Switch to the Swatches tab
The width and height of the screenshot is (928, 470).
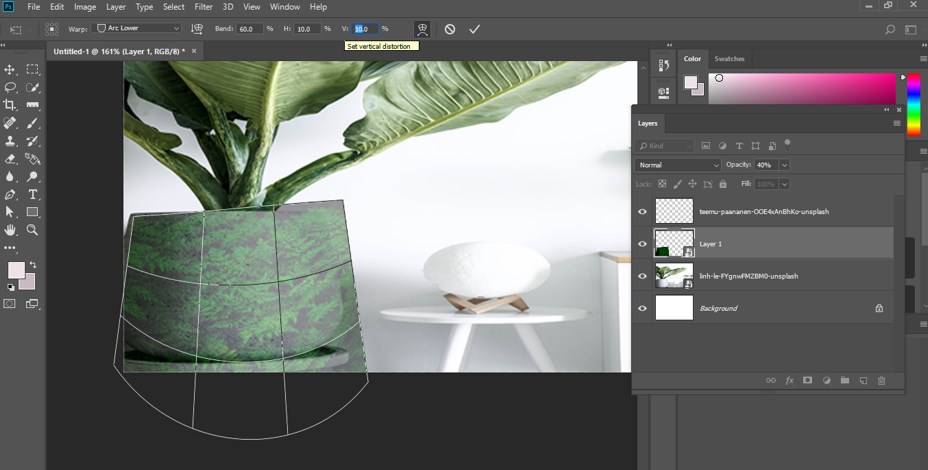pyautogui.click(x=729, y=59)
